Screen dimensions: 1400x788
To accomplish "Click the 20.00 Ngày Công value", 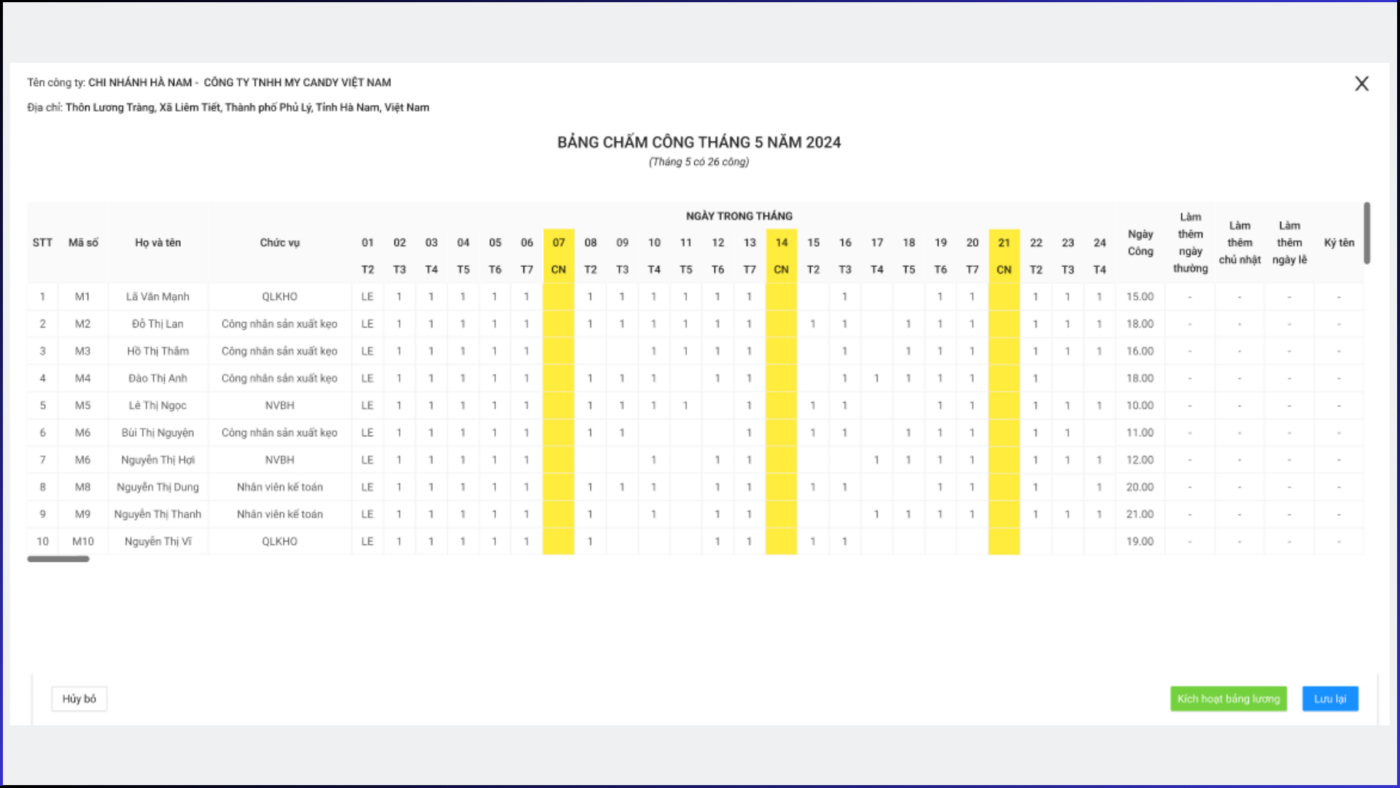I will coord(1140,487).
